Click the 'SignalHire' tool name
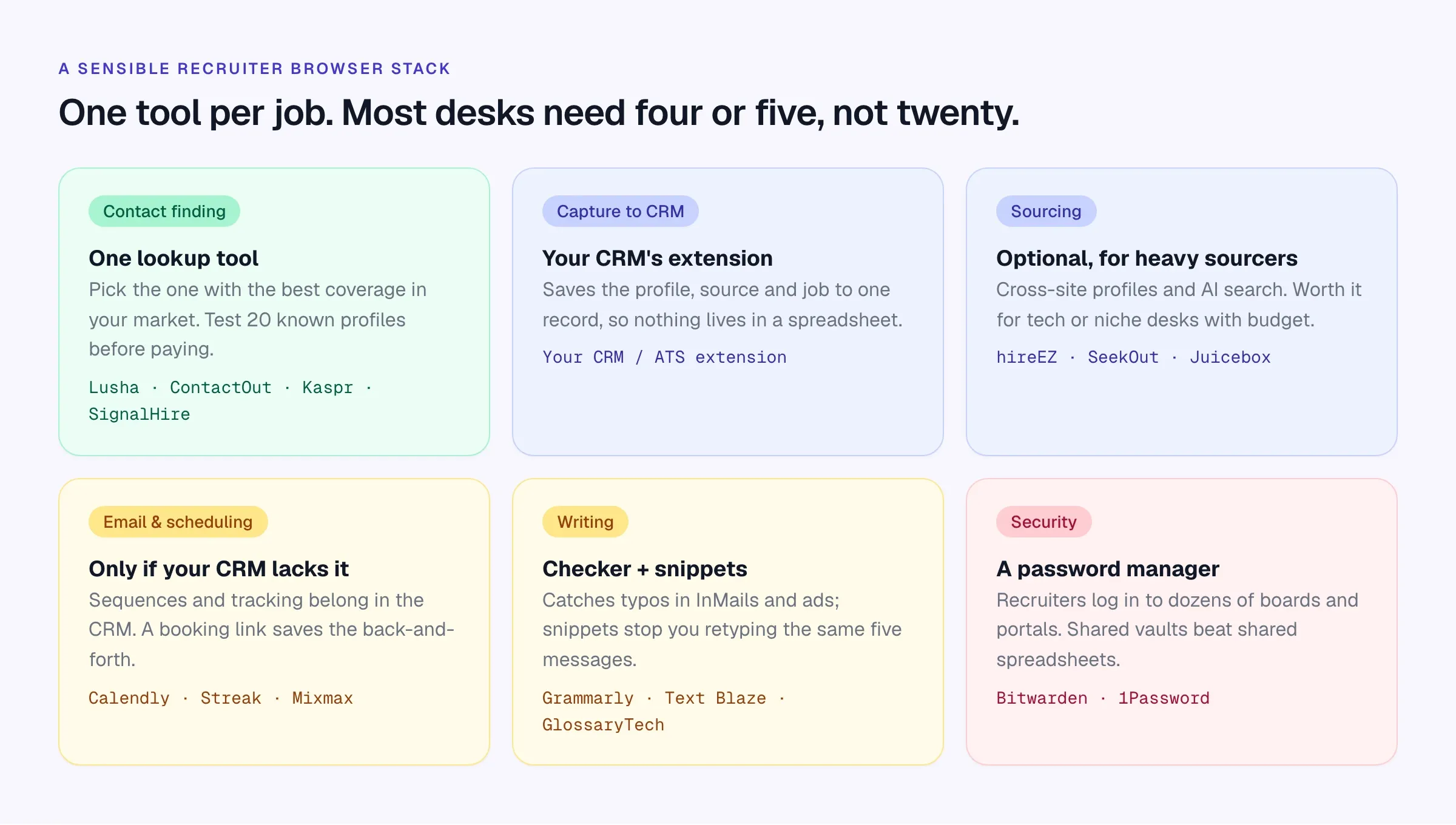Viewport: 1456px width, 825px height. pyautogui.click(x=140, y=414)
